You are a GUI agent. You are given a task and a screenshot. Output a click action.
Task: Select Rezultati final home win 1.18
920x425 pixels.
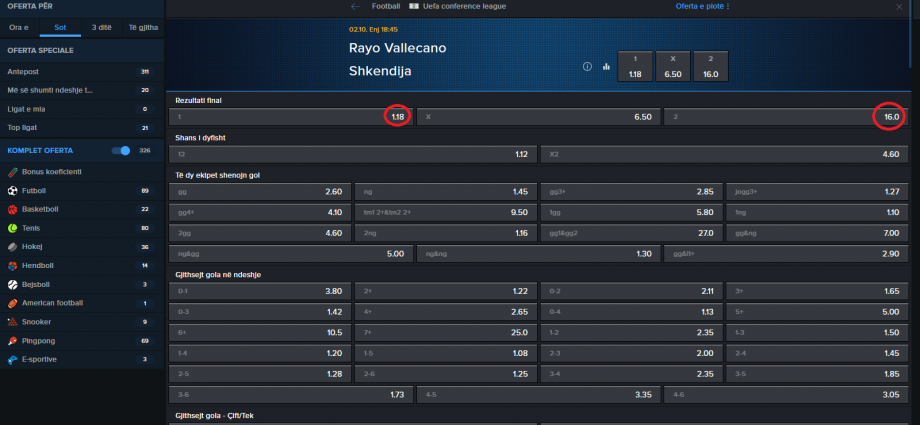click(291, 117)
